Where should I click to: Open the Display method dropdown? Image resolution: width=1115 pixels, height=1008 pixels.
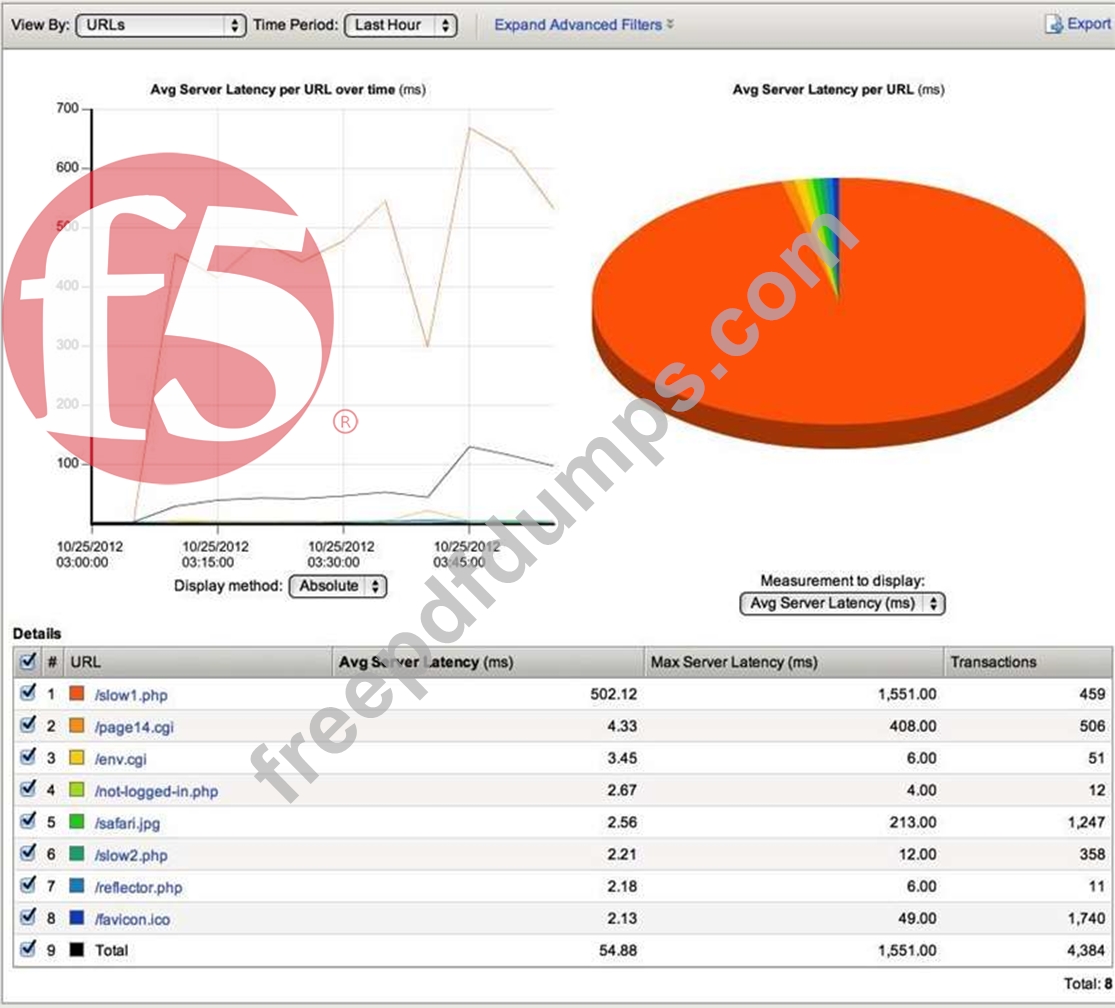coord(337,586)
